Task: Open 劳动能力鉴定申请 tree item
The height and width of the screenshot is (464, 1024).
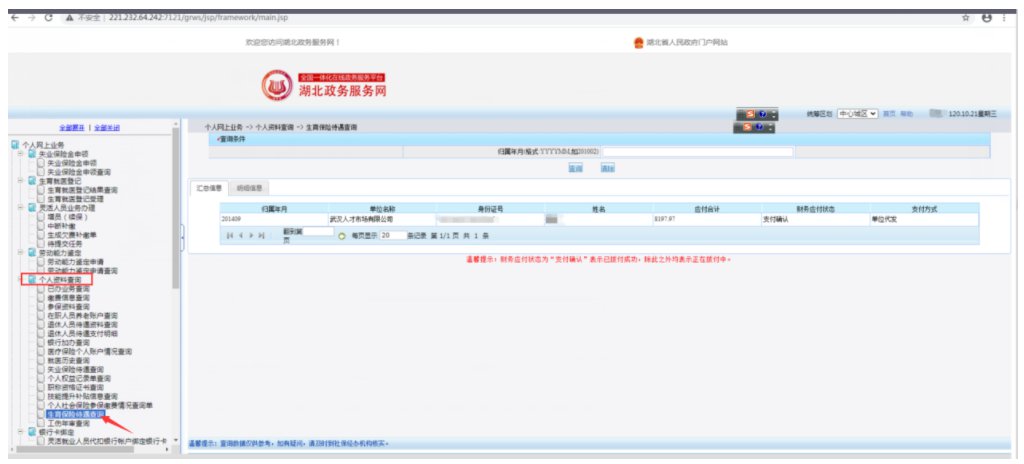Action: point(75,261)
